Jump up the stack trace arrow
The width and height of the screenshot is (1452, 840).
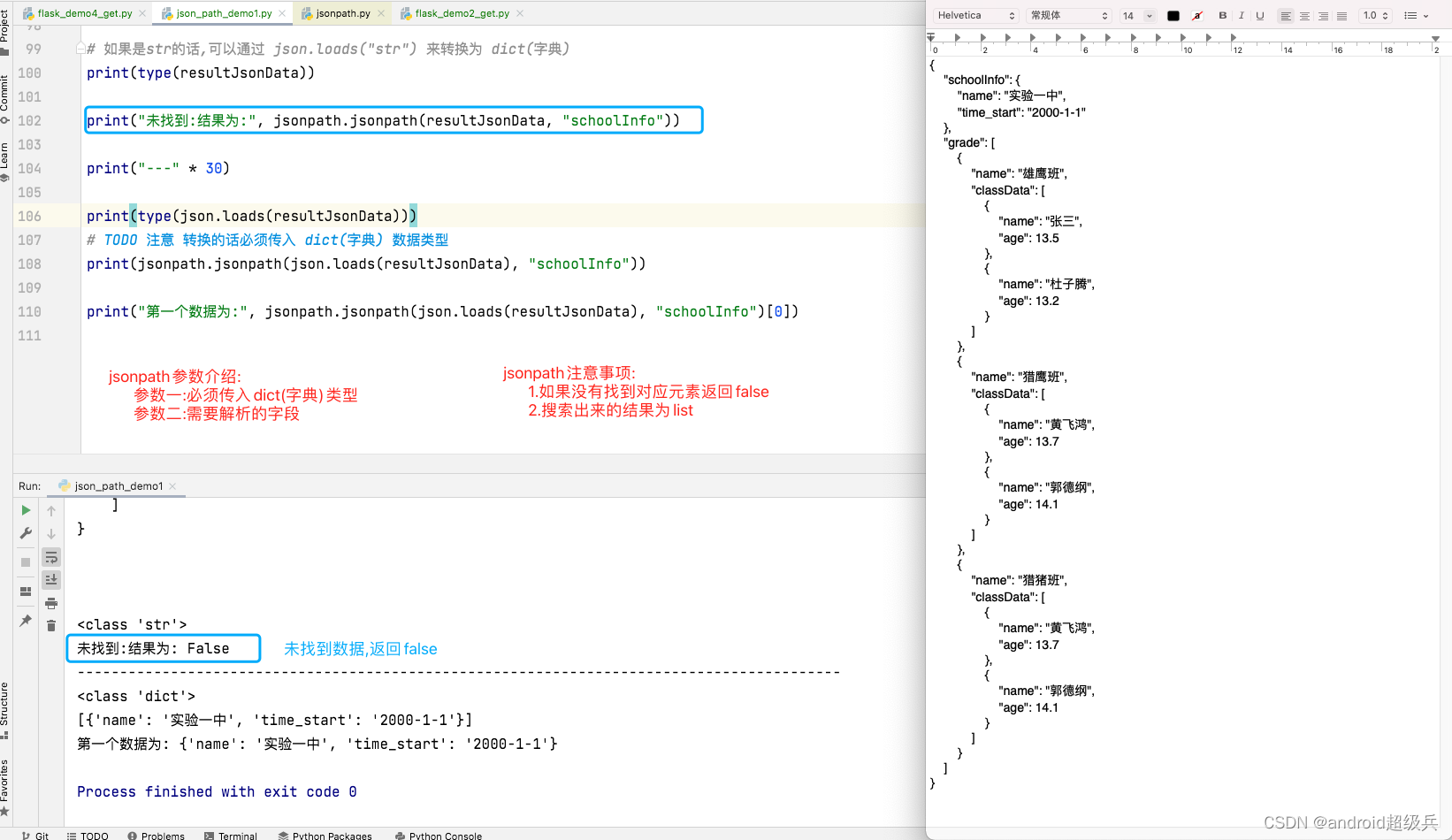click(x=51, y=510)
